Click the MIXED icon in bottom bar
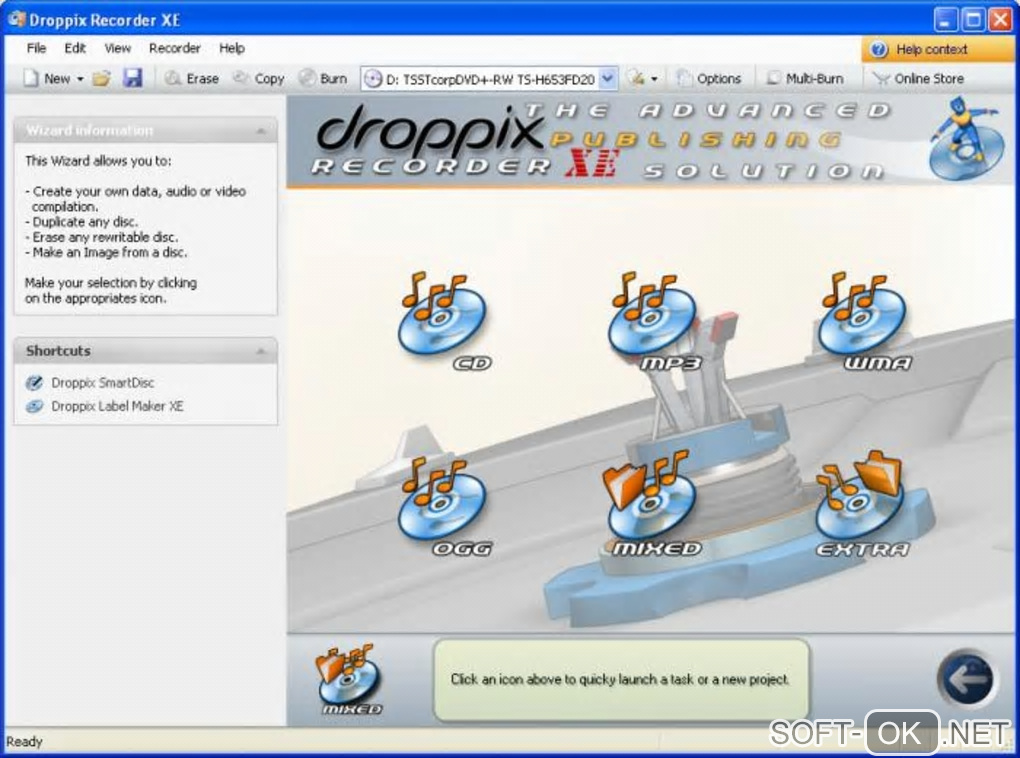 (349, 679)
